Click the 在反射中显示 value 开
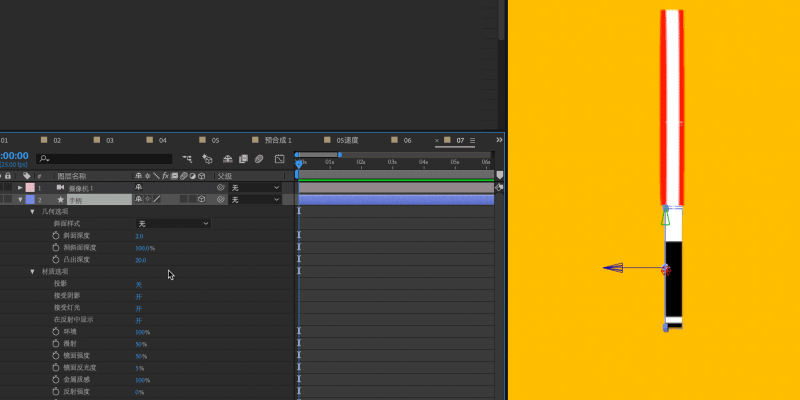Image resolution: width=800 pixels, height=400 pixels. pos(138,320)
